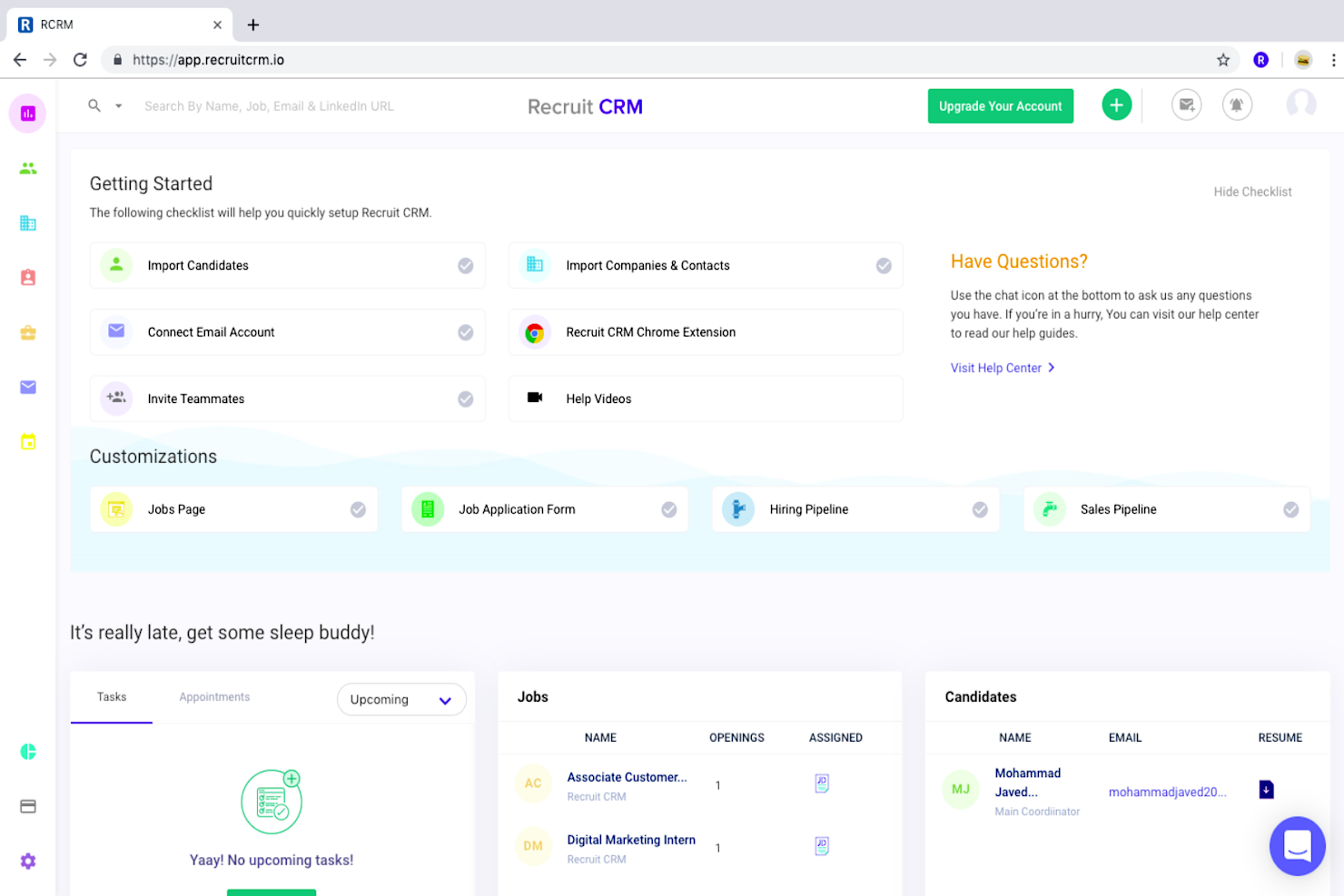
Task: Click the Recruit CRM logo
Action: [585, 106]
